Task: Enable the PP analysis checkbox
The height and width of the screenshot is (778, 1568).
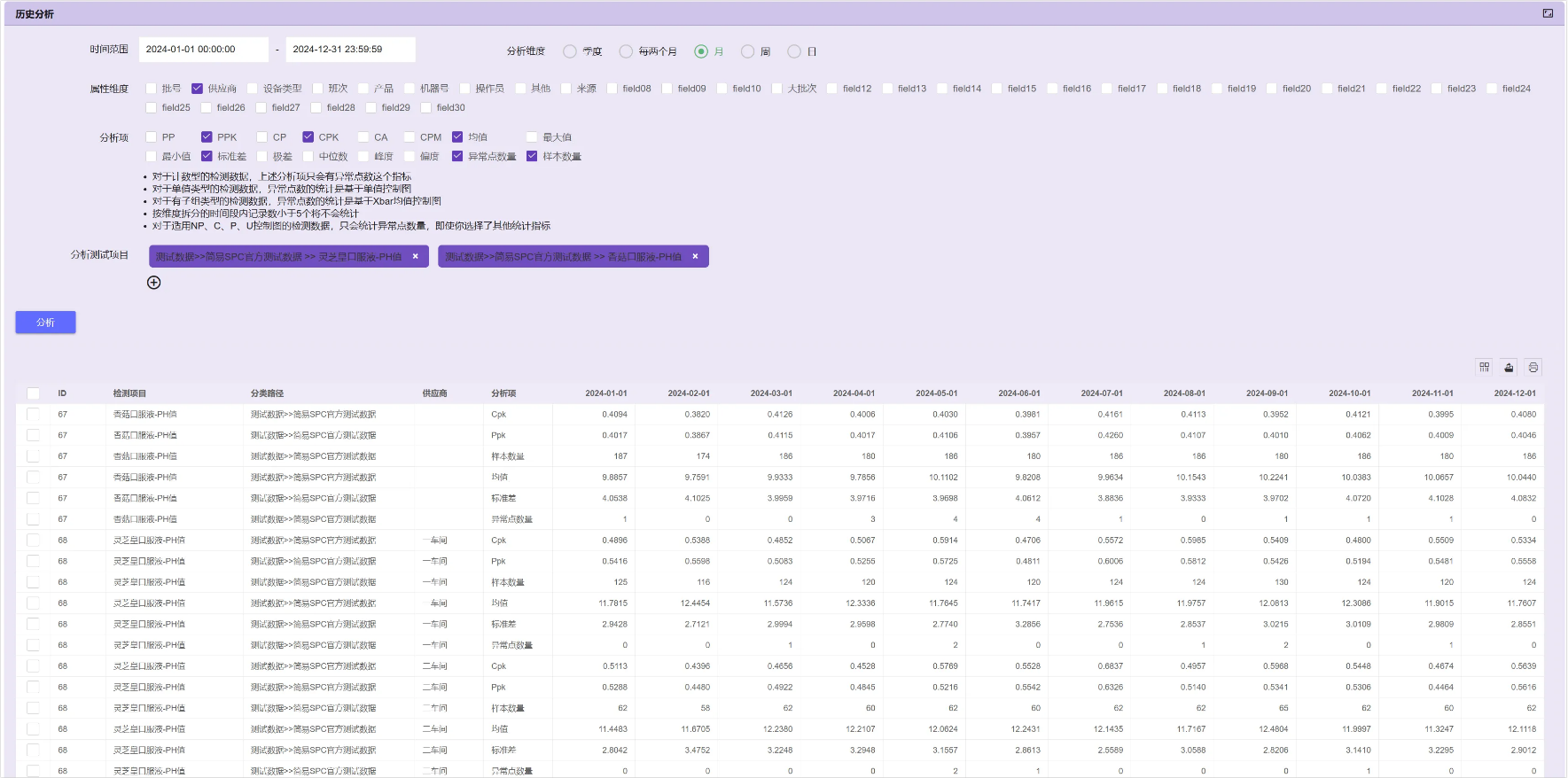Action: [x=152, y=137]
